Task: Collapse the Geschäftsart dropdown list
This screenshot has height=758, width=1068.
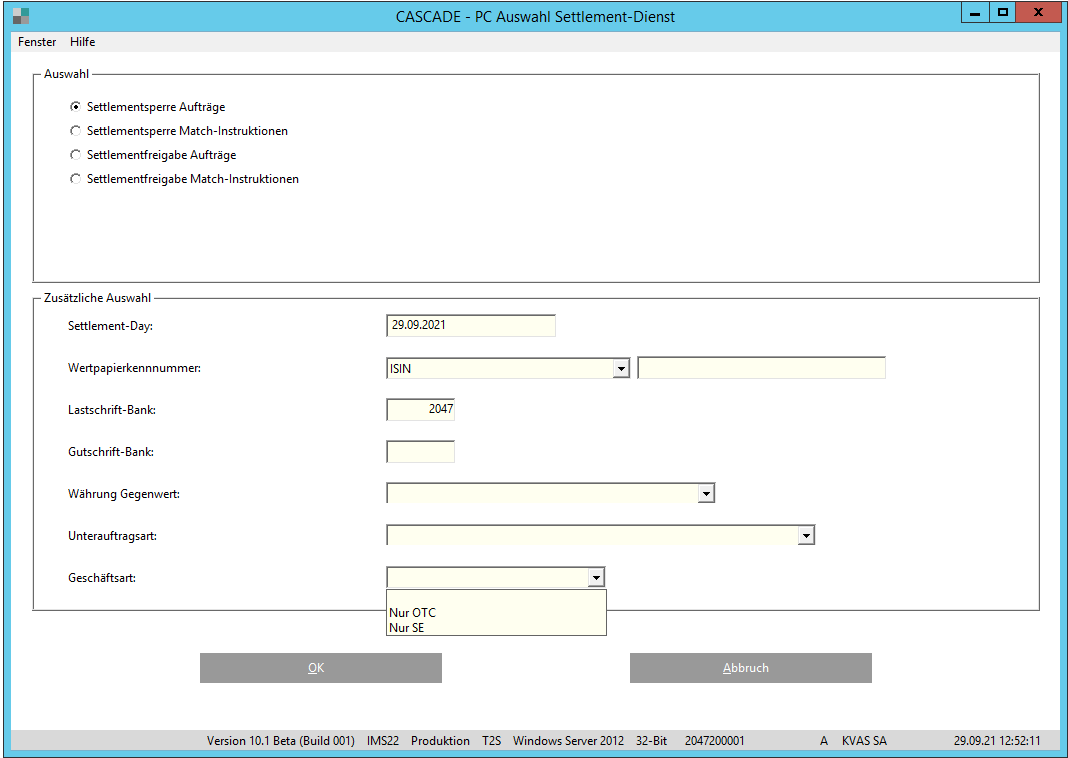Action: point(596,578)
